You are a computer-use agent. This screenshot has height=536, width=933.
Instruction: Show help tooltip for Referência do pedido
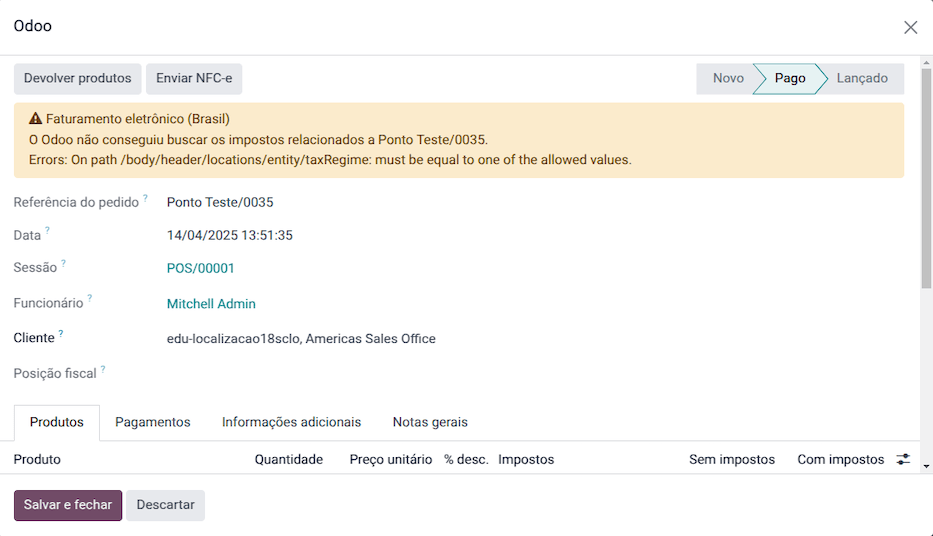pos(145,199)
